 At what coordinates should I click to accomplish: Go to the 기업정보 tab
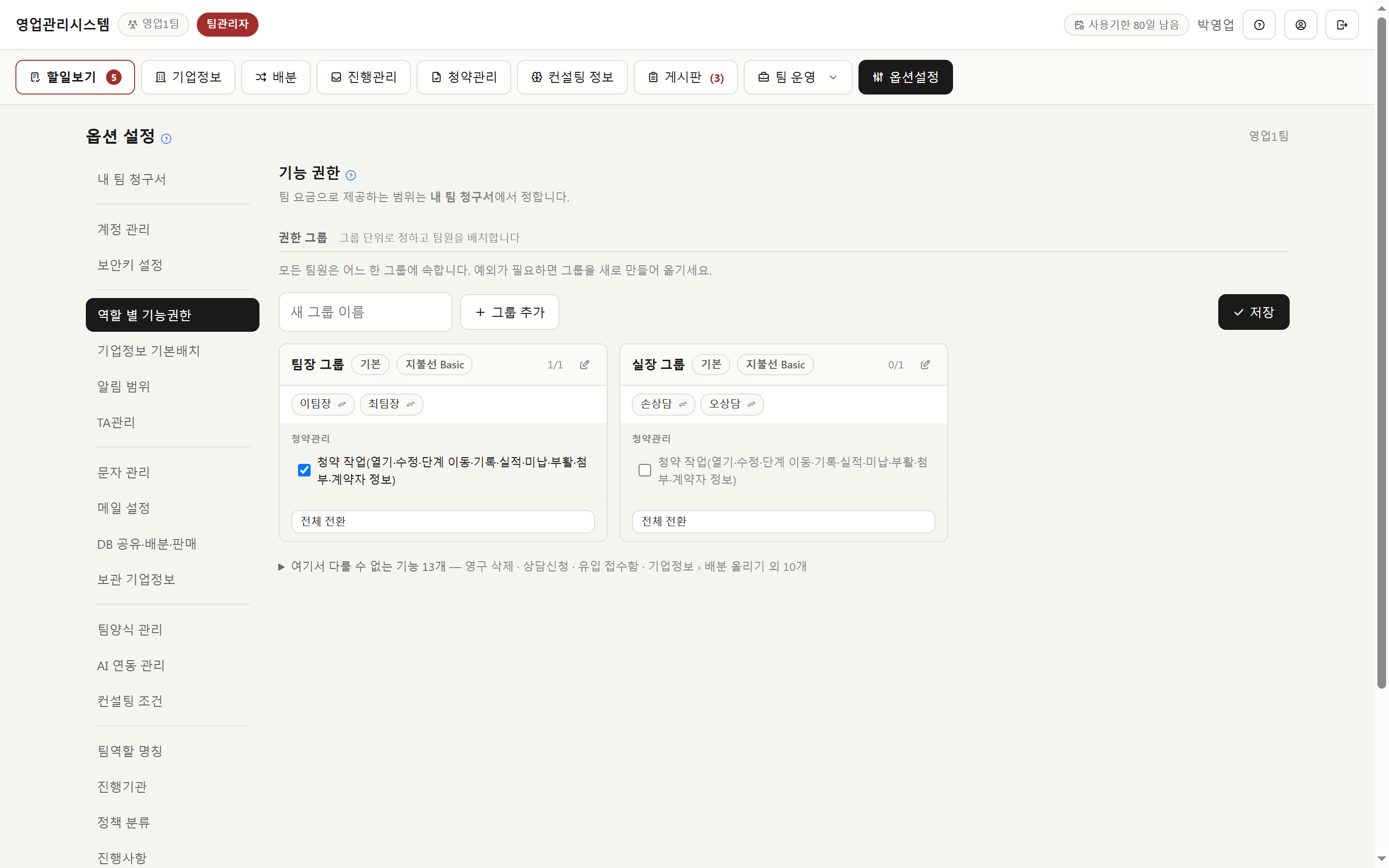(x=188, y=77)
